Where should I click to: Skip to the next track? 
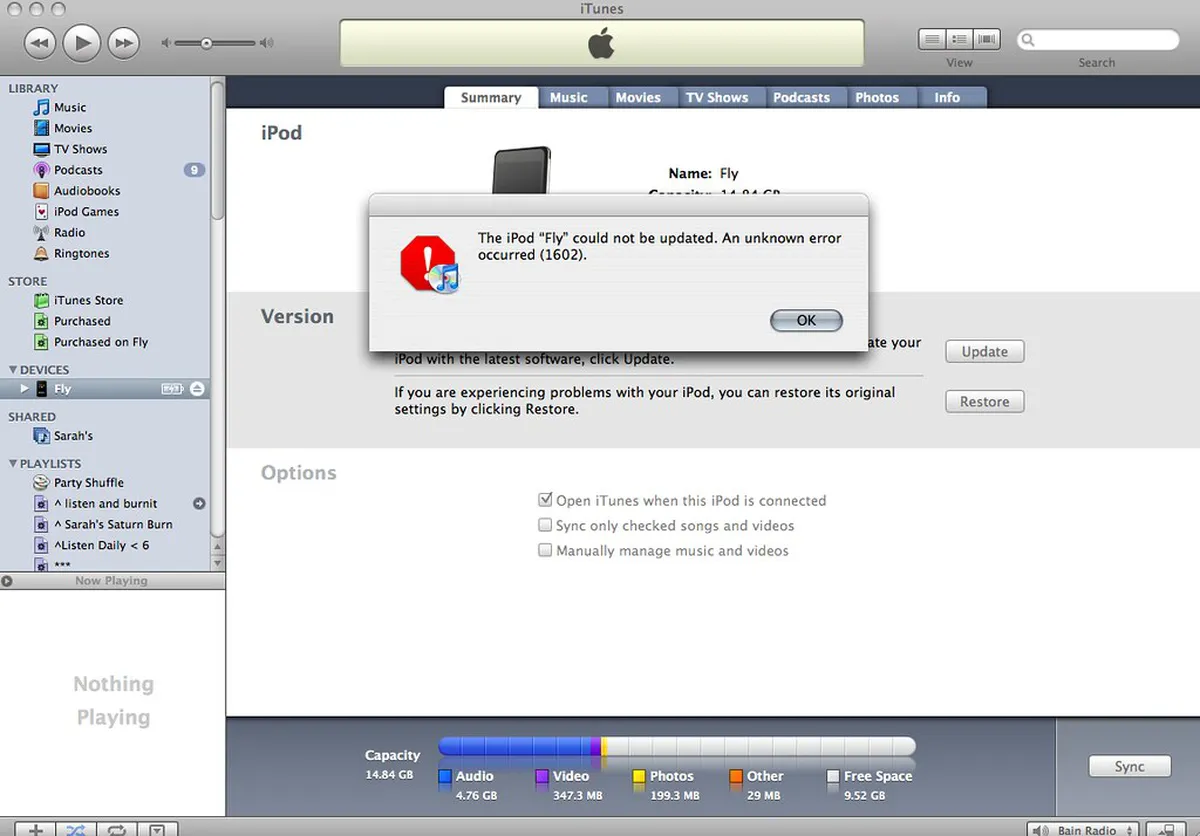pyautogui.click(x=123, y=42)
